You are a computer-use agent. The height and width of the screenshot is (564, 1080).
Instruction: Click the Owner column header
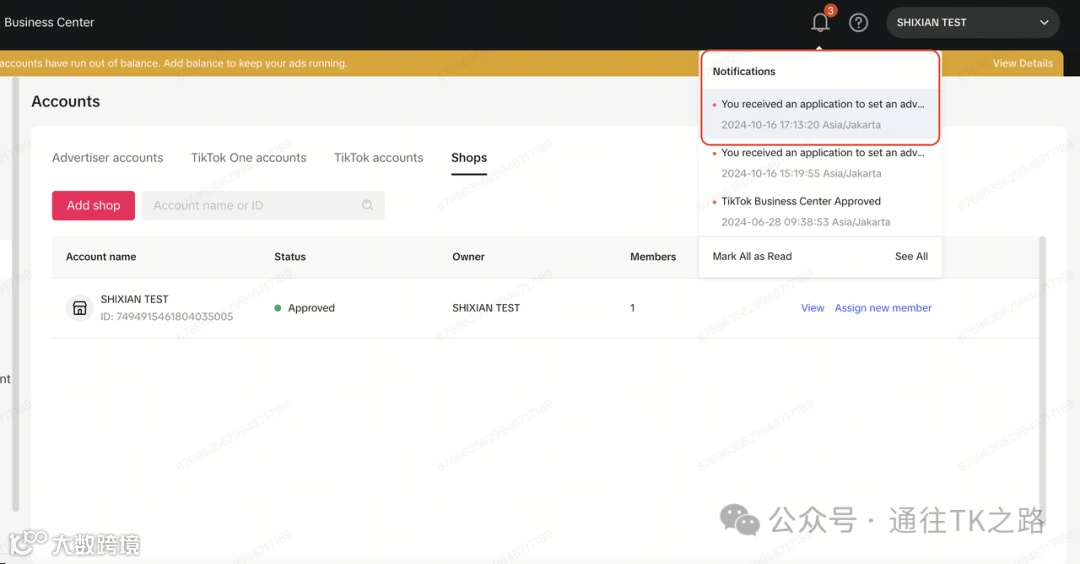(x=468, y=257)
